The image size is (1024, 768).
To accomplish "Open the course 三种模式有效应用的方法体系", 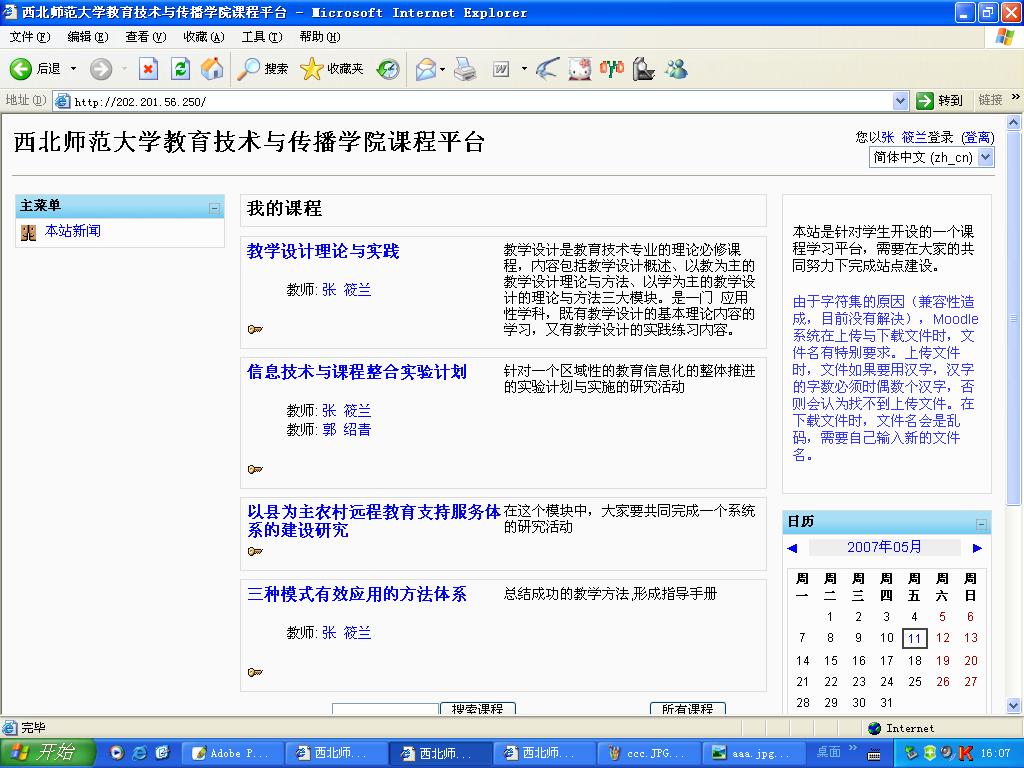I will tap(357, 594).
